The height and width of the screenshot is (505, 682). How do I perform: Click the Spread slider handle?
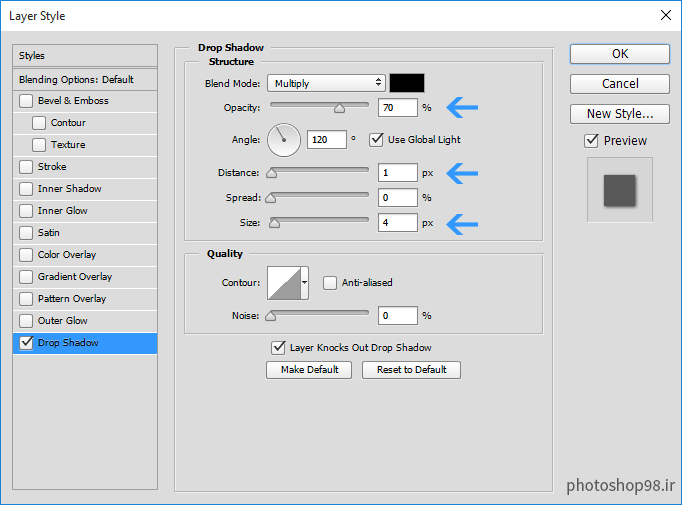pyautogui.click(x=271, y=198)
